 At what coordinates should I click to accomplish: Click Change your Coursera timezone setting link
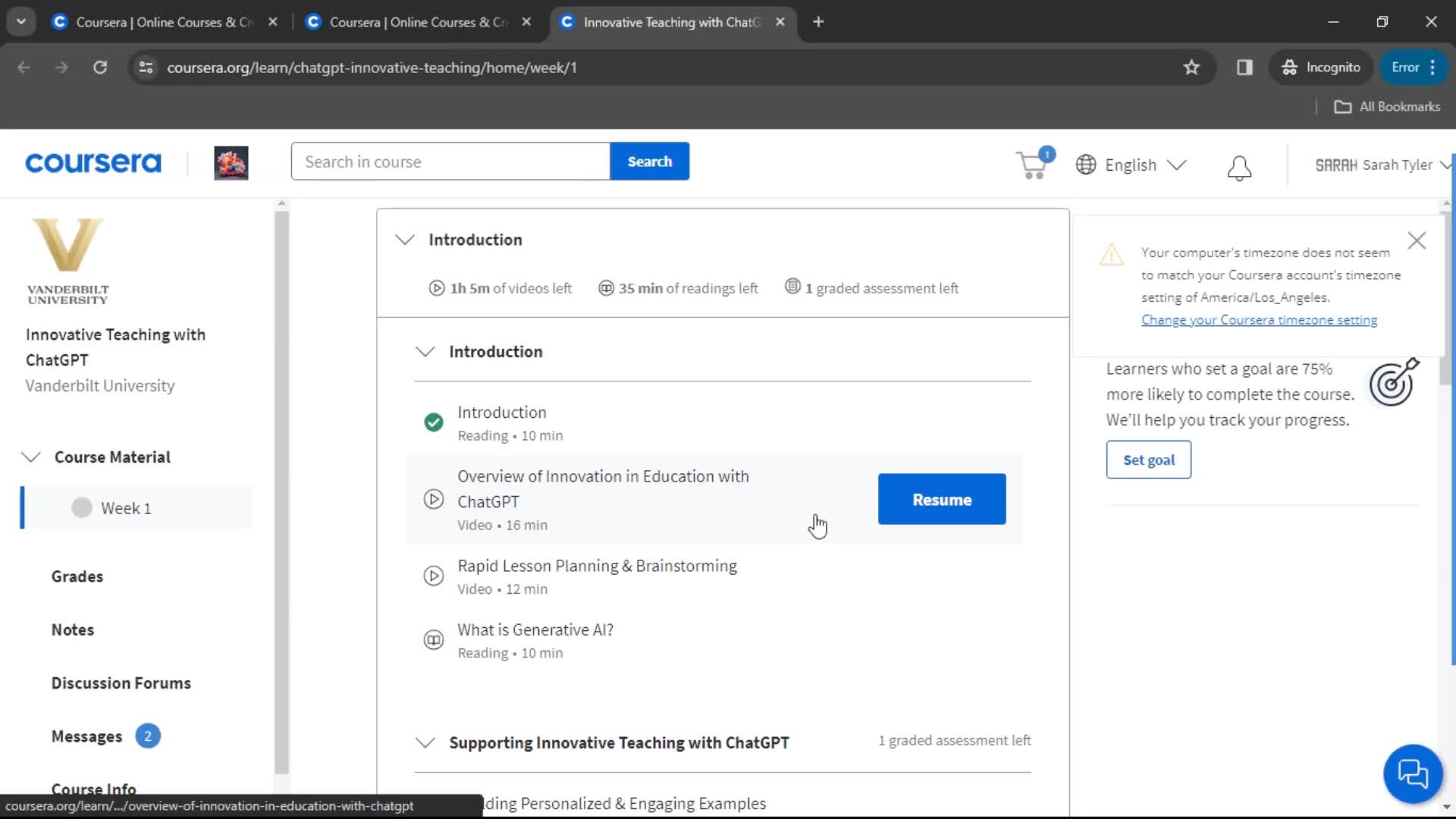tap(1259, 319)
